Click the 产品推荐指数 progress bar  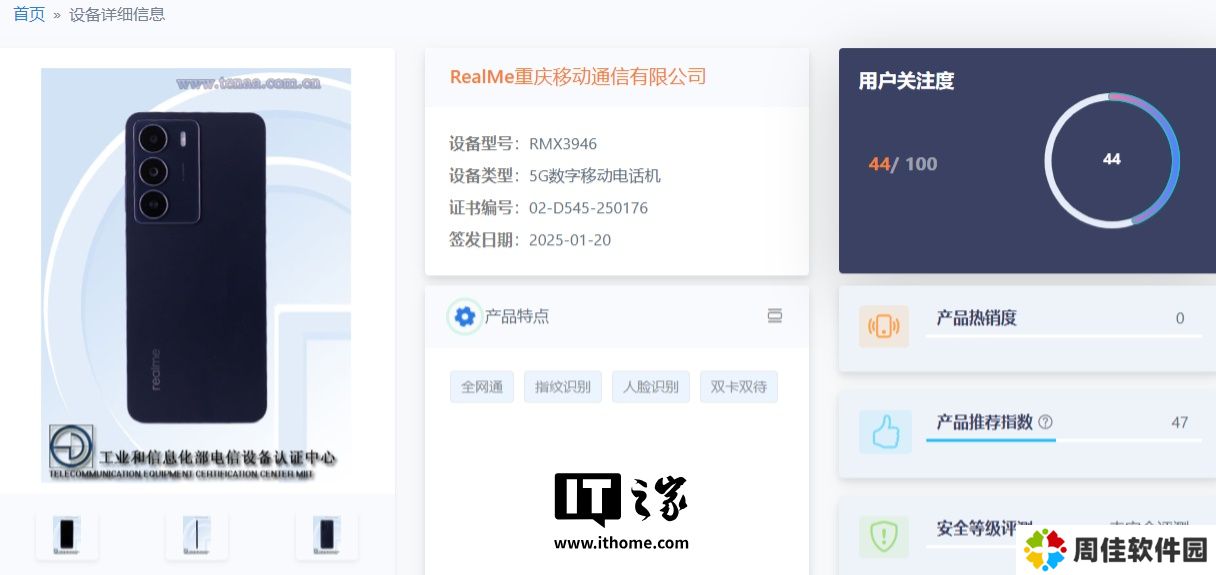tap(1064, 439)
